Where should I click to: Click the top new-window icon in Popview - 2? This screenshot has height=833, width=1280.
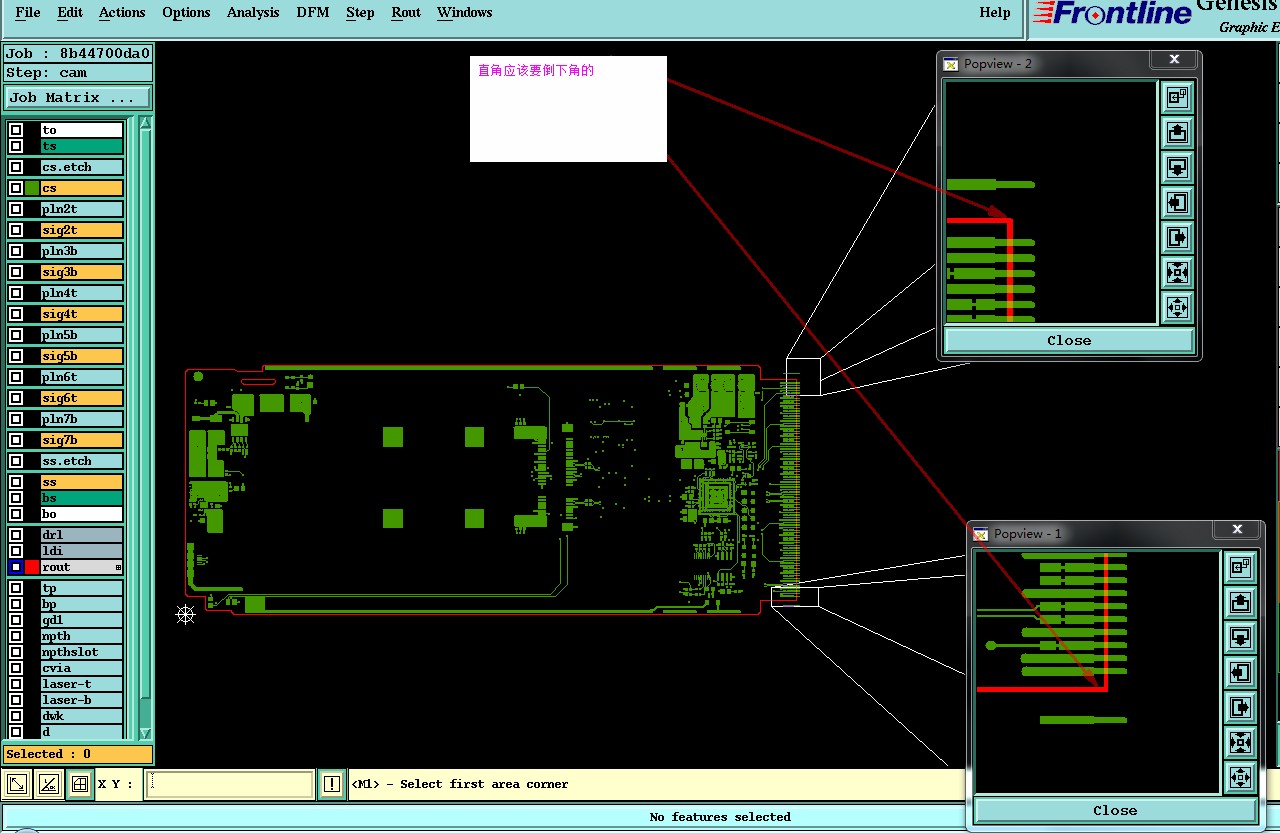tap(1177, 97)
